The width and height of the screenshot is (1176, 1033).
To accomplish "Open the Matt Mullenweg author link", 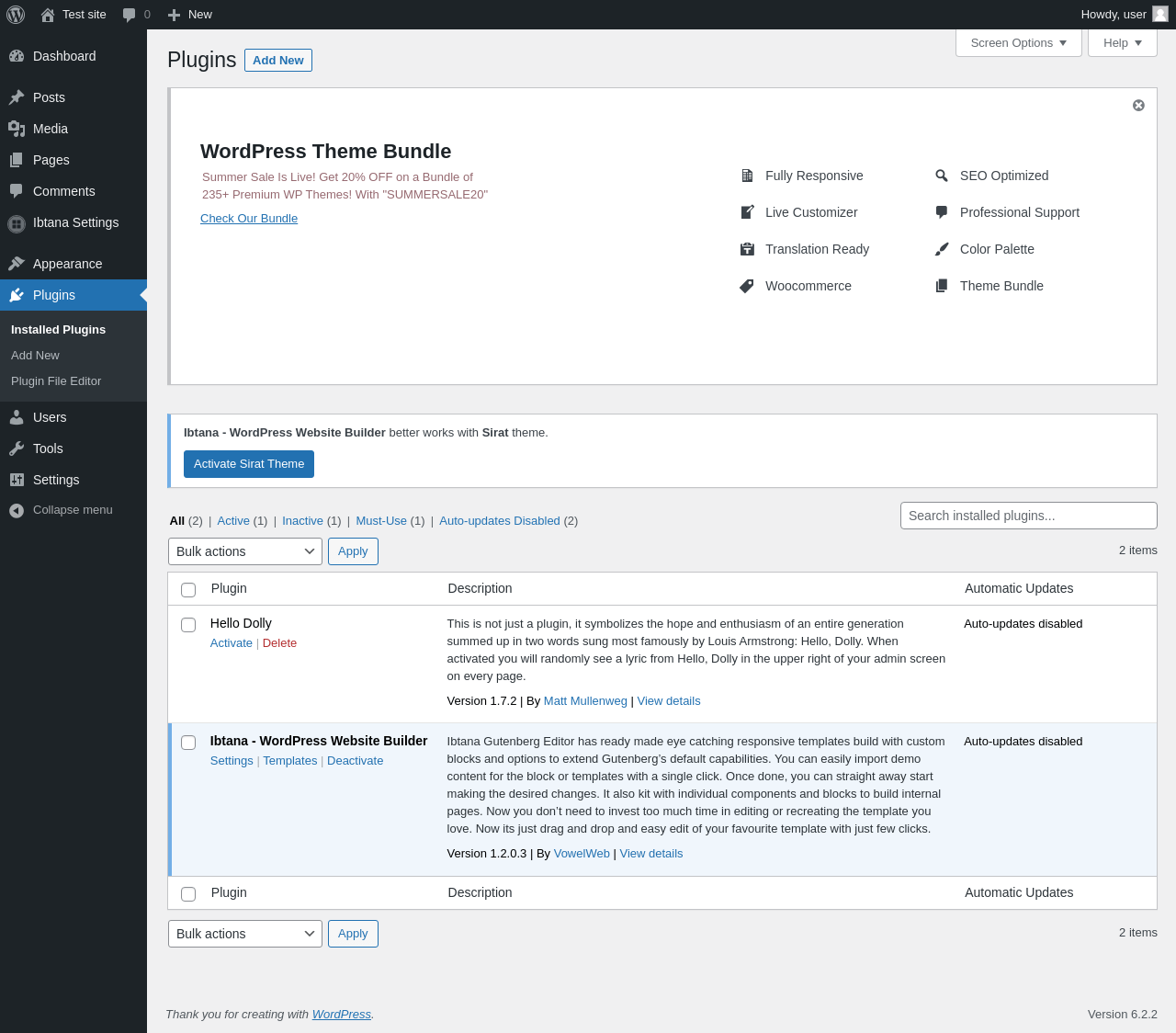I will click(585, 701).
